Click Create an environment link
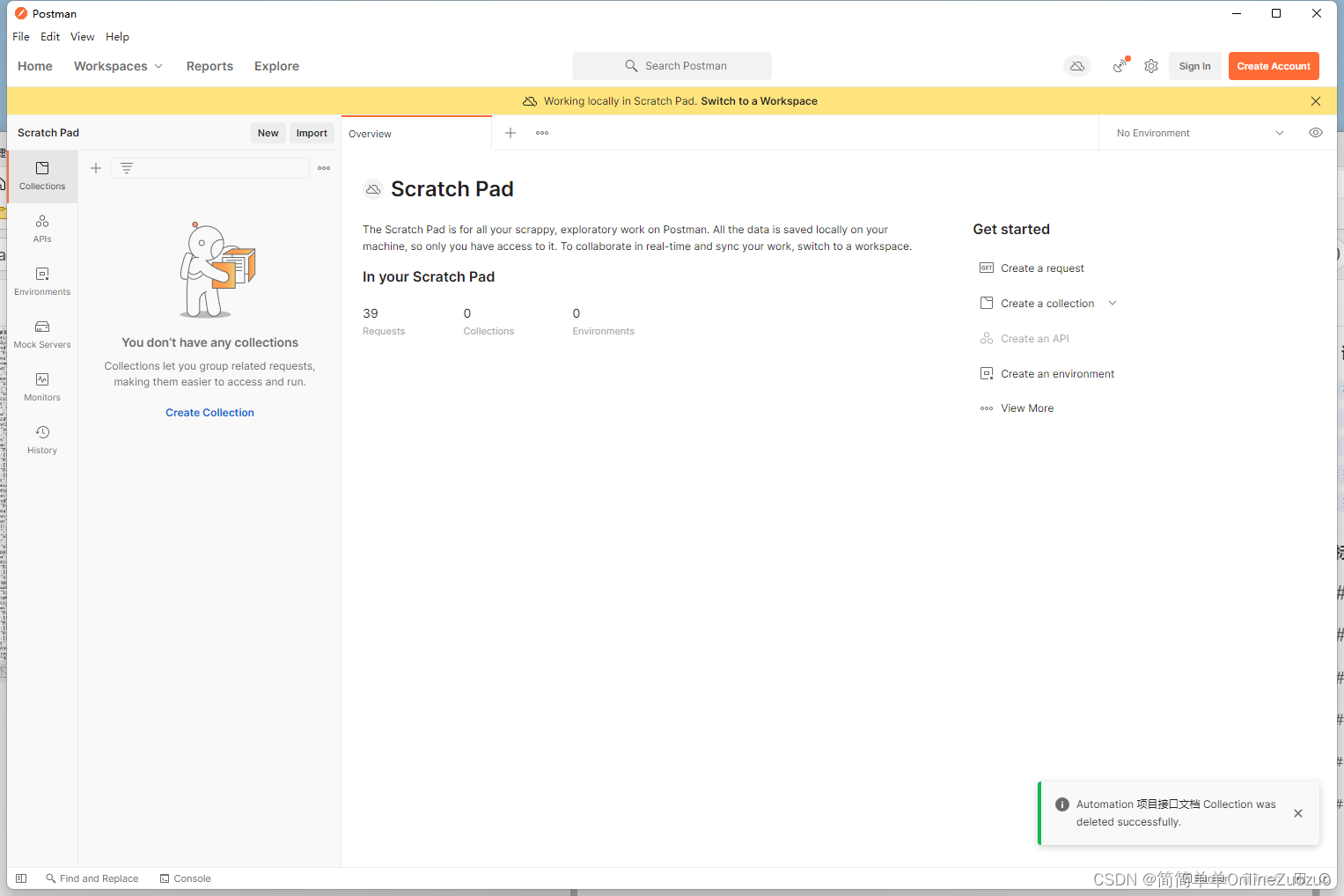 click(1057, 374)
